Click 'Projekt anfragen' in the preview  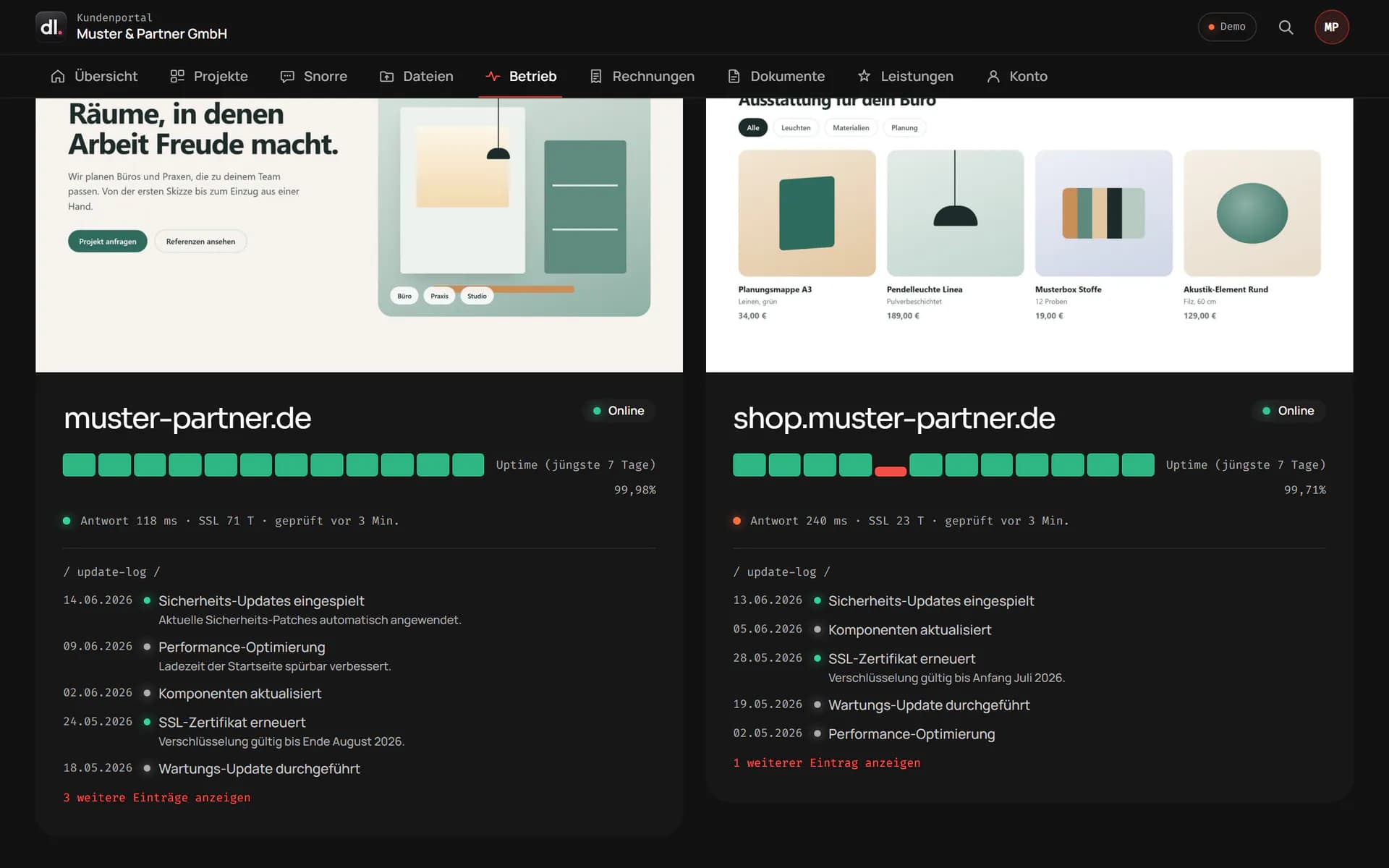[x=108, y=242]
